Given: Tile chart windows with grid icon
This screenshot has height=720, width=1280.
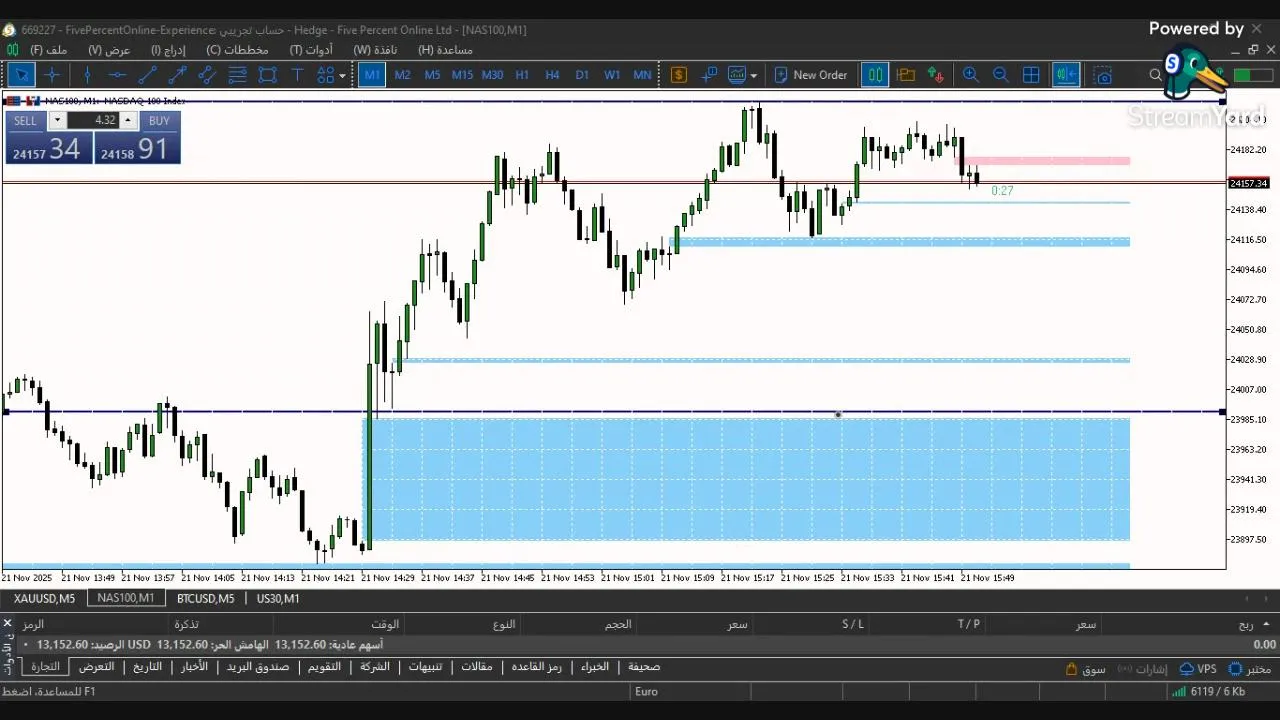Looking at the screenshot, I should [x=1031, y=75].
